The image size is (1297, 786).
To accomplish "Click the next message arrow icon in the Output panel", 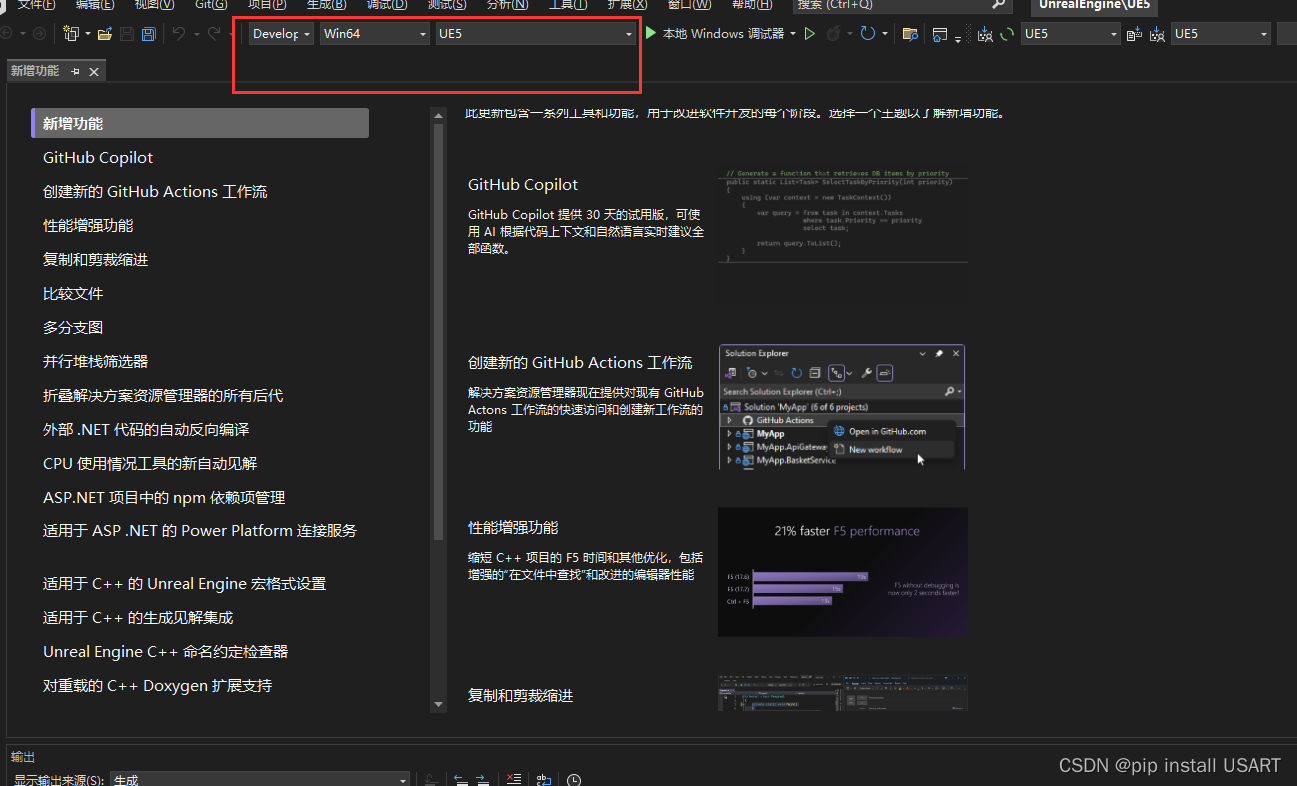I will [x=483, y=780].
